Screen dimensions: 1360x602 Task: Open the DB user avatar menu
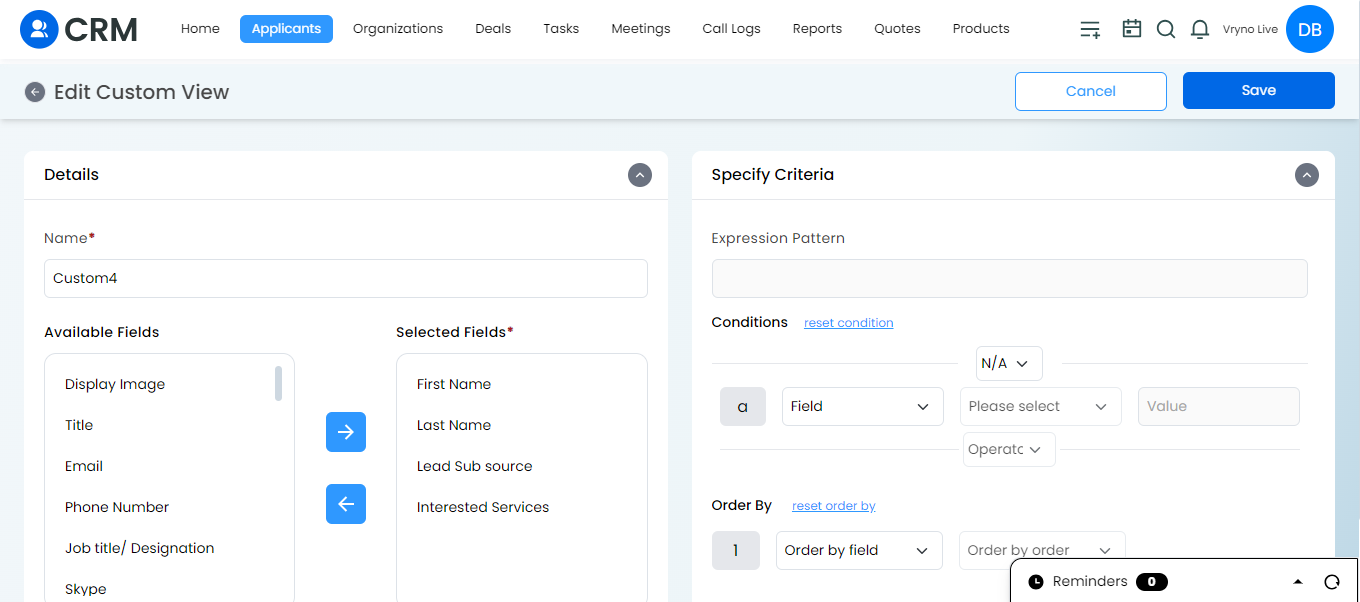point(1310,30)
